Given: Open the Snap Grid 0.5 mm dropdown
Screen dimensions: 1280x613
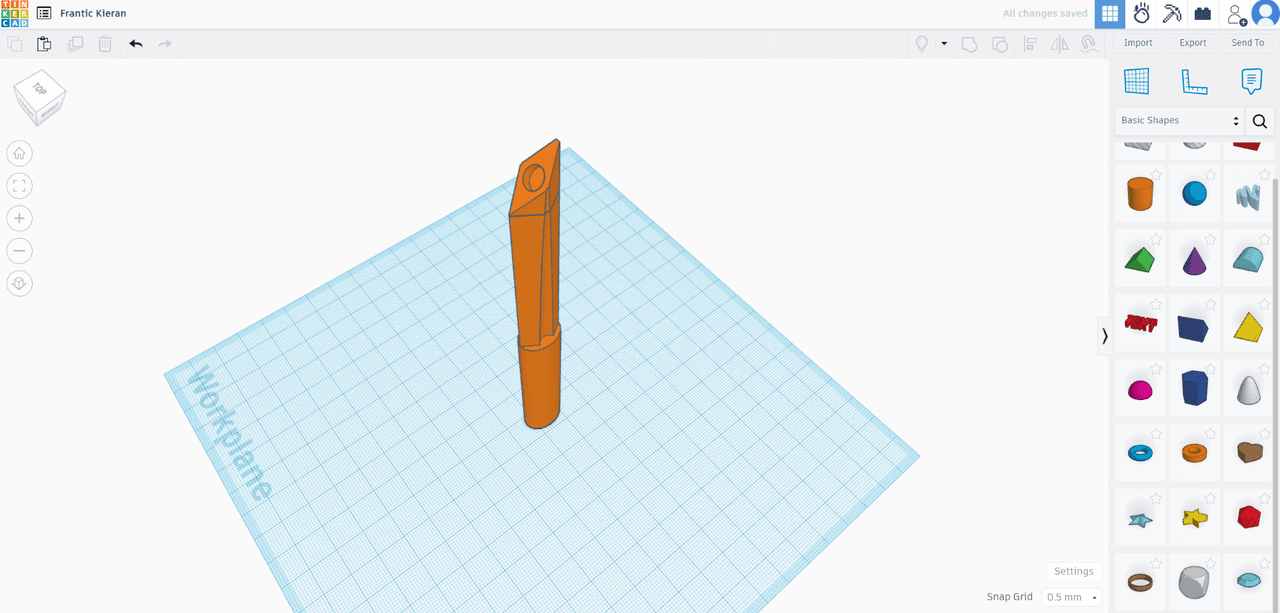Looking at the screenshot, I should pos(1071,597).
